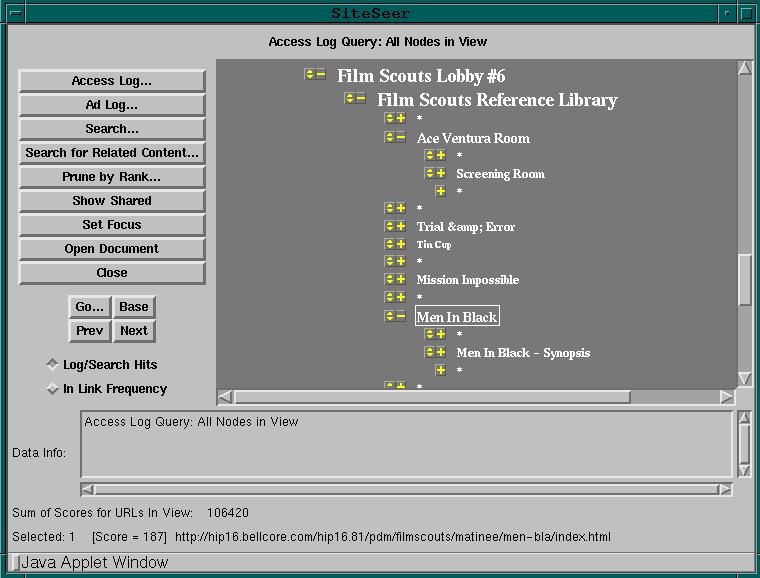This screenshot has height=578, width=760.
Task: Select the Log/Search Hits radio option
Action: point(52,364)
